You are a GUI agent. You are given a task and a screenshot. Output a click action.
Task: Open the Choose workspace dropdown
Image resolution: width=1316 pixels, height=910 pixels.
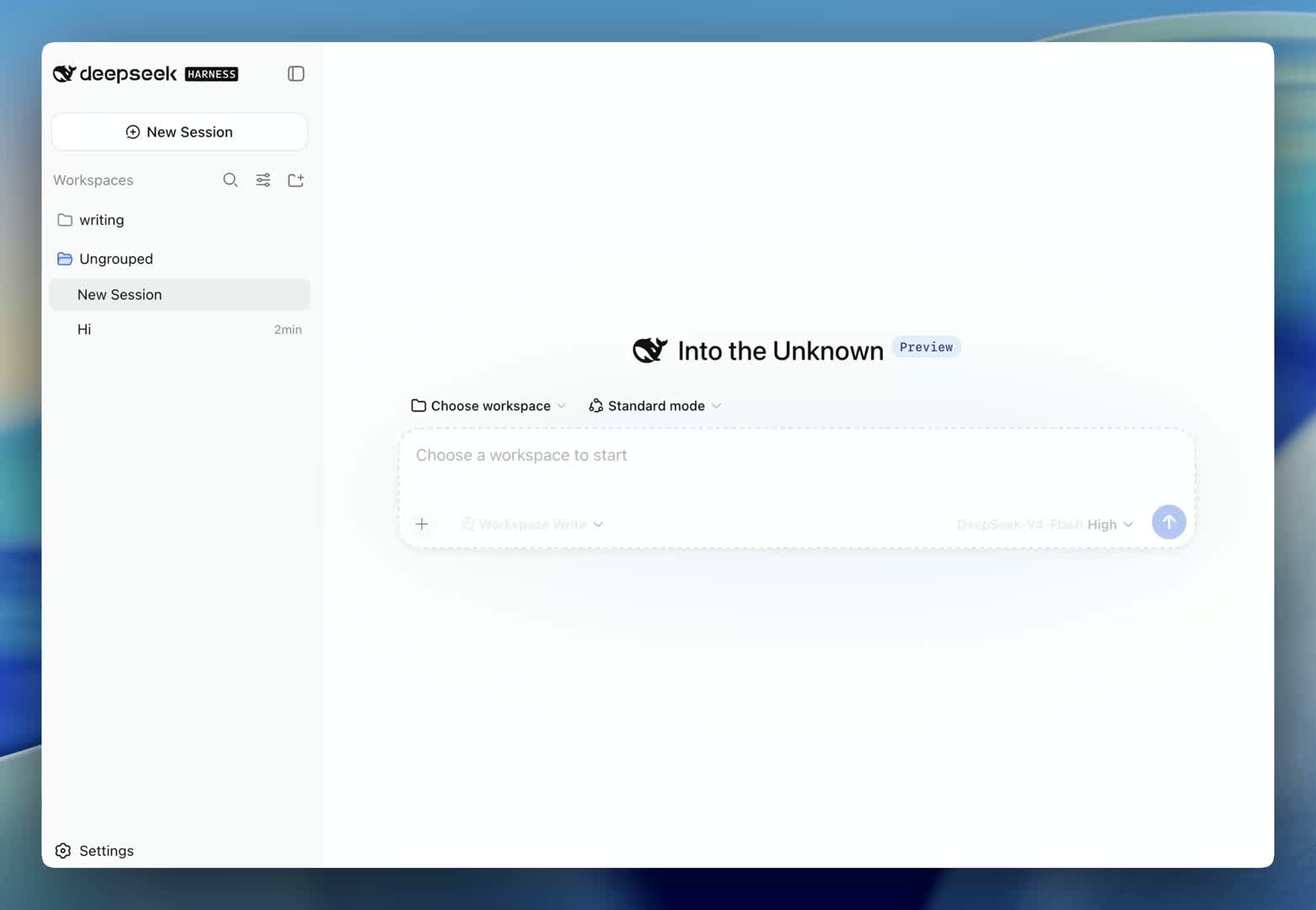[x=489, y=406]
